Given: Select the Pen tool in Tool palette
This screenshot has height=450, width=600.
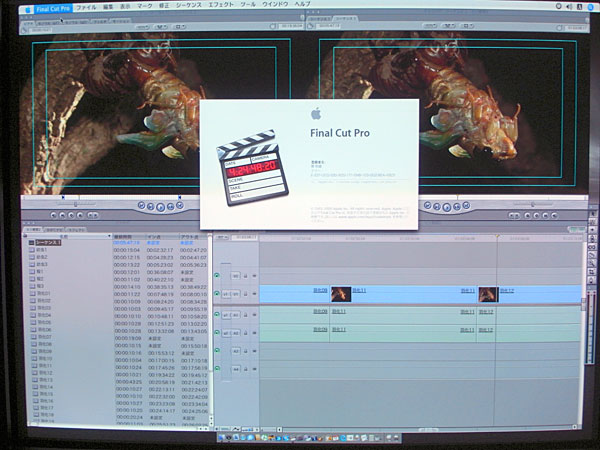Looking at the screenshot, I should click(x=593, y=280).
